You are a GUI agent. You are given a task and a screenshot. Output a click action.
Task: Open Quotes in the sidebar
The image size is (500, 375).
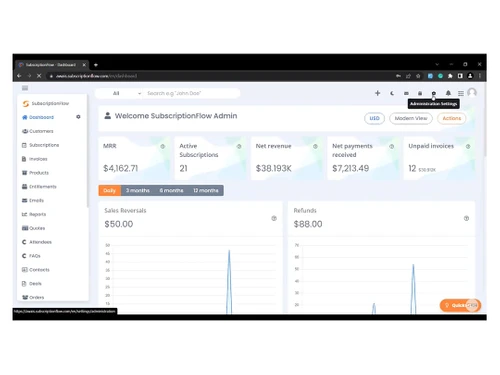pyautogui.click(x=33, y=228)
